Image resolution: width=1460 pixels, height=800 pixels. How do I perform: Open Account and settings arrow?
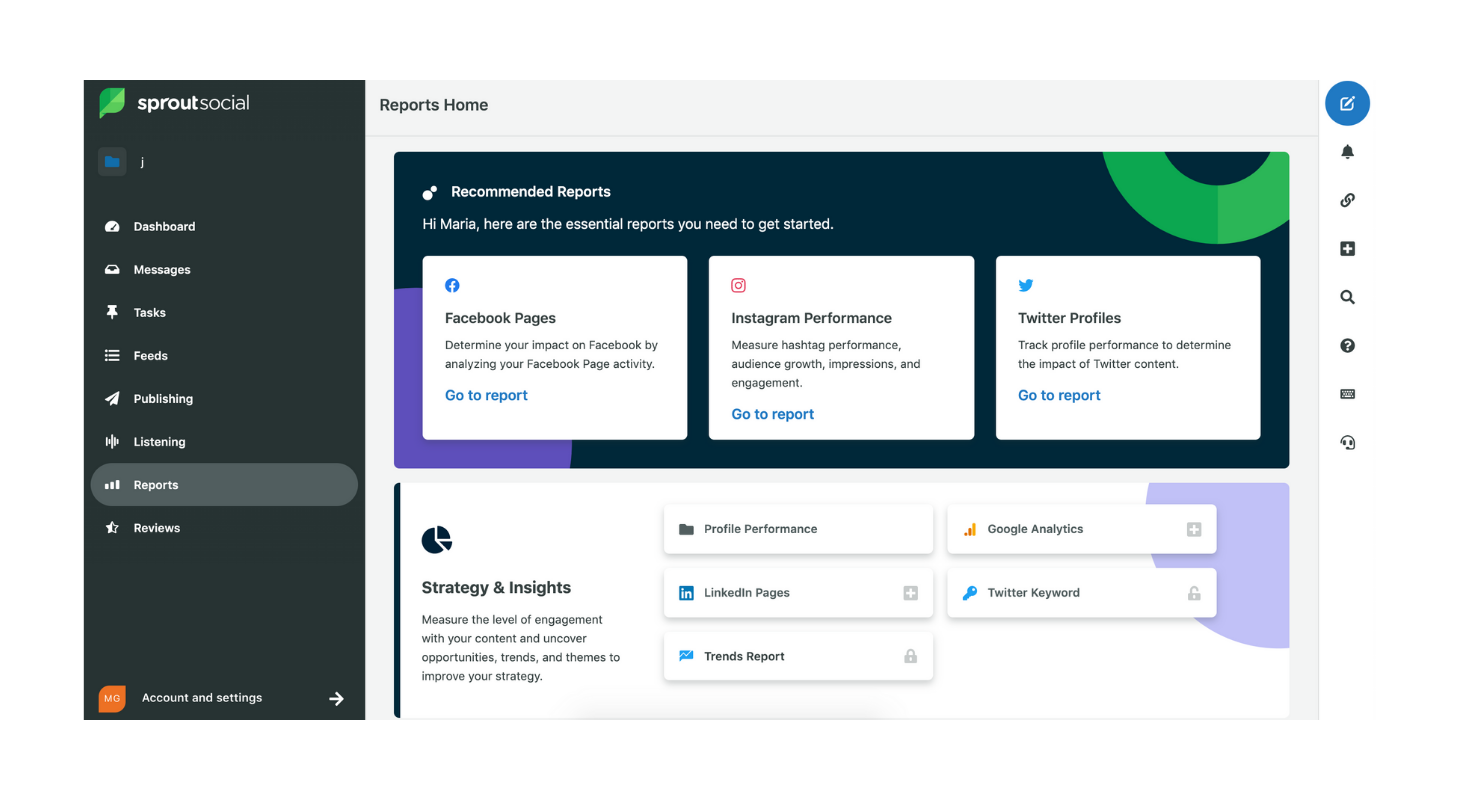pos(336,699)
